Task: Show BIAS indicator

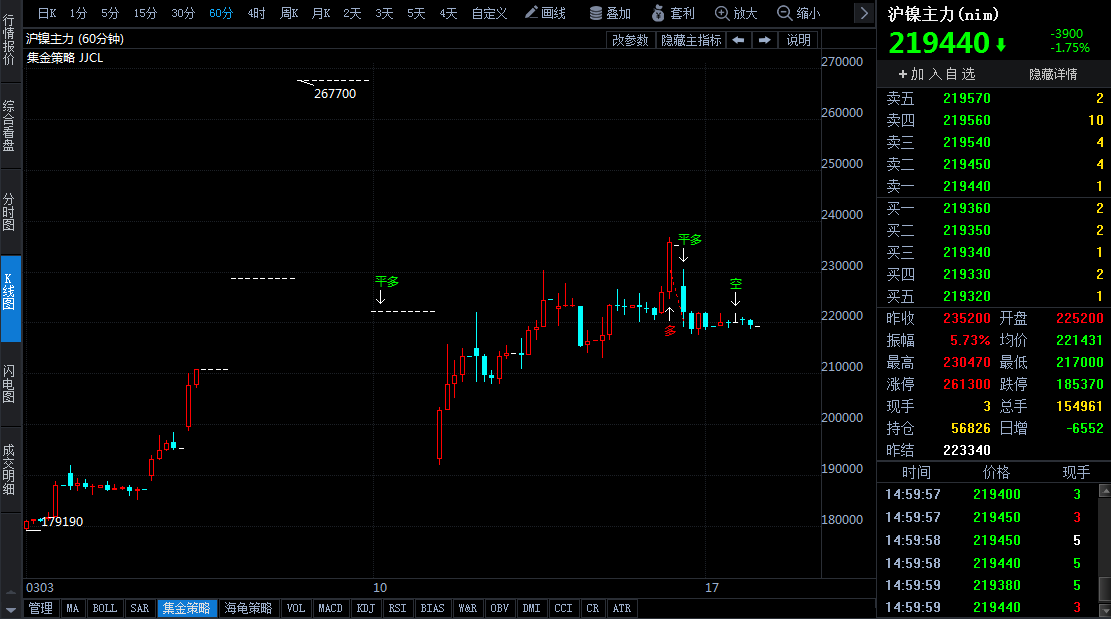Action: (432, 608)
